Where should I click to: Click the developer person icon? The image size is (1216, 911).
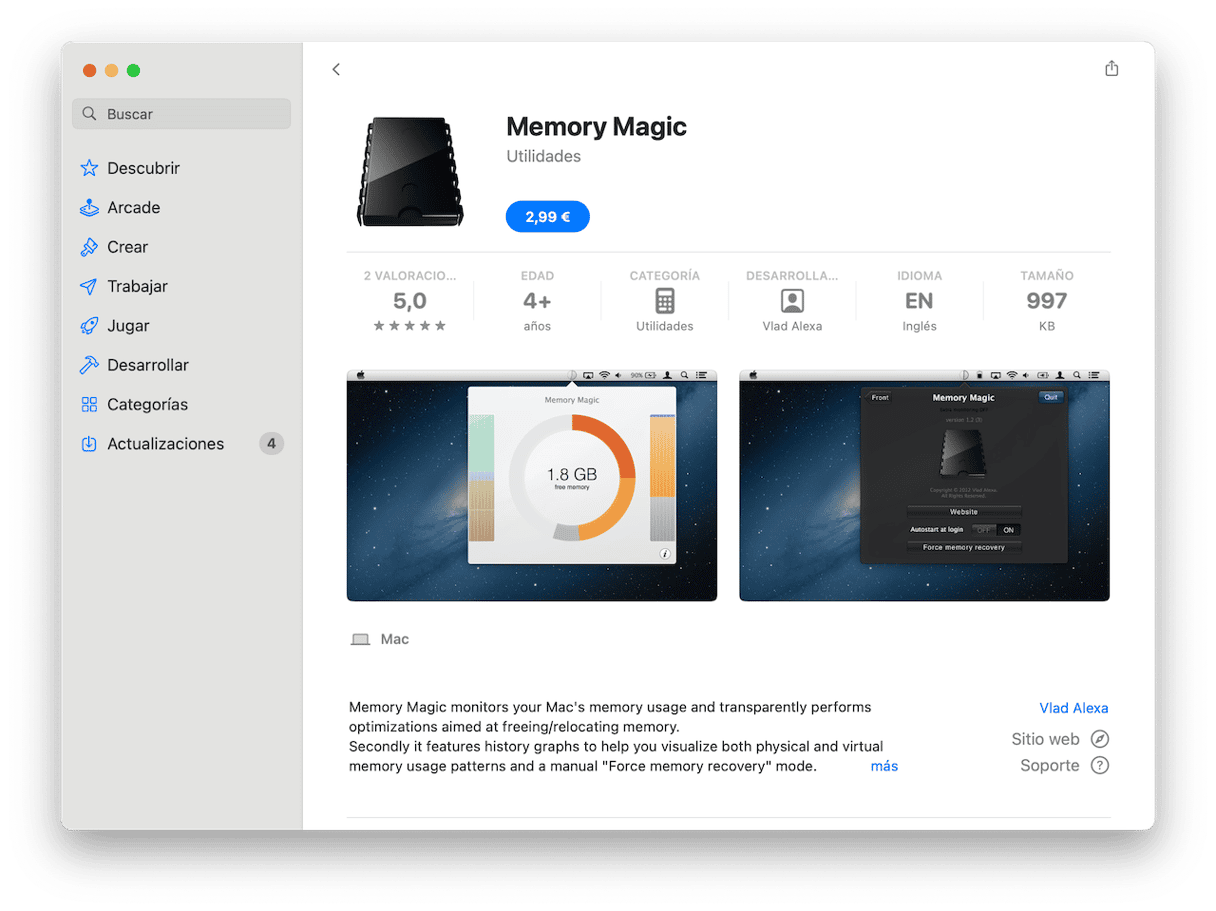792,301
